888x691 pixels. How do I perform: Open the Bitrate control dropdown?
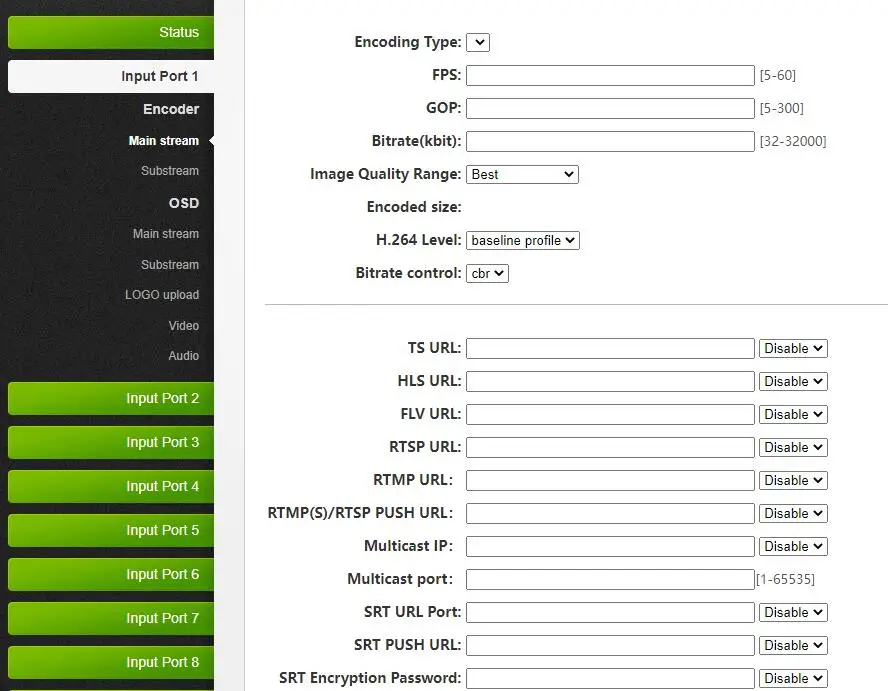pyautogui.click(x=487, y=273)
